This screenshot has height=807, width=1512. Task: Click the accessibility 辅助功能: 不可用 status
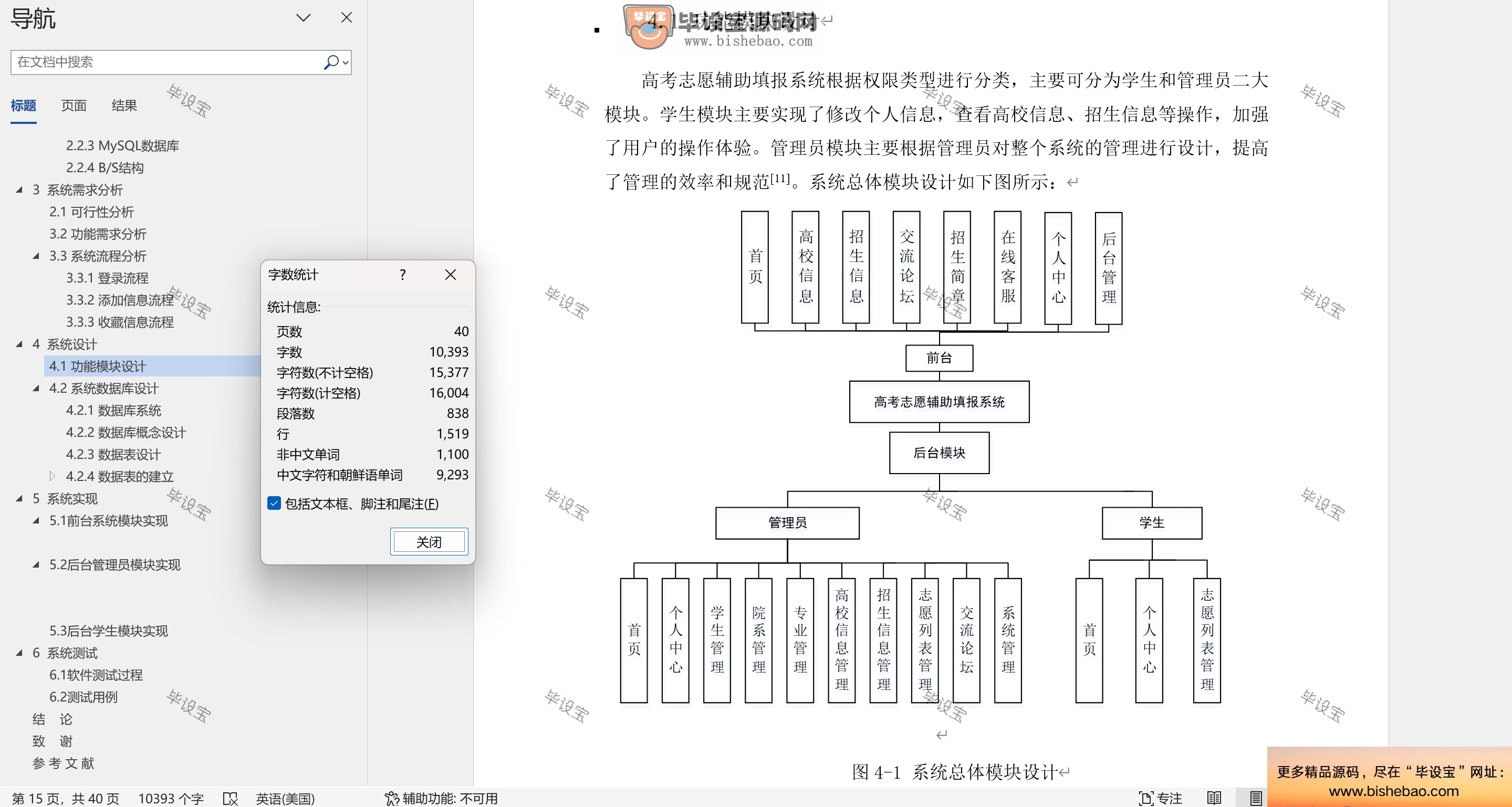tap(441, 798)
